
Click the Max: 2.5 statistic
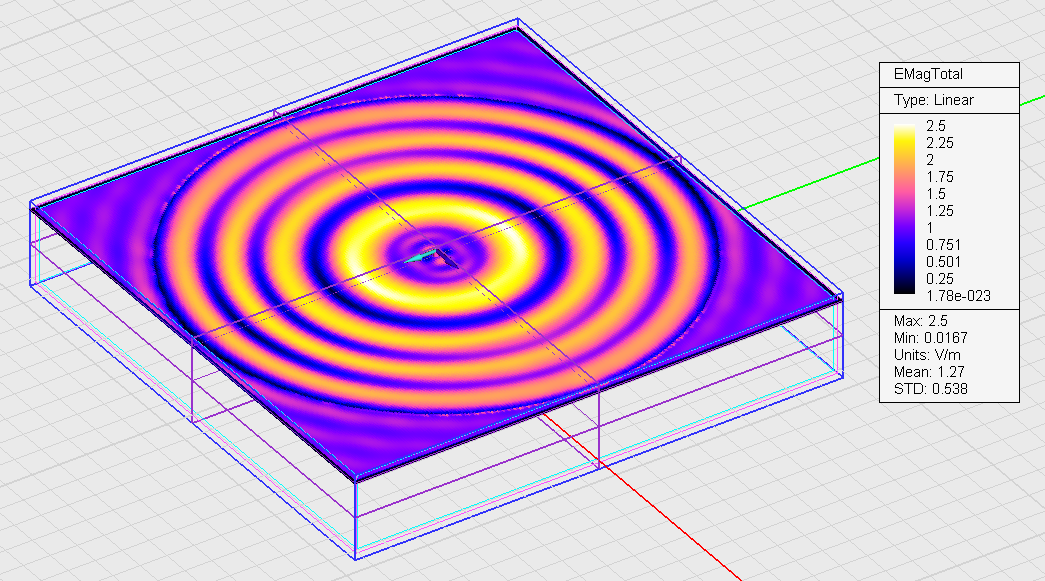(918, 320)
